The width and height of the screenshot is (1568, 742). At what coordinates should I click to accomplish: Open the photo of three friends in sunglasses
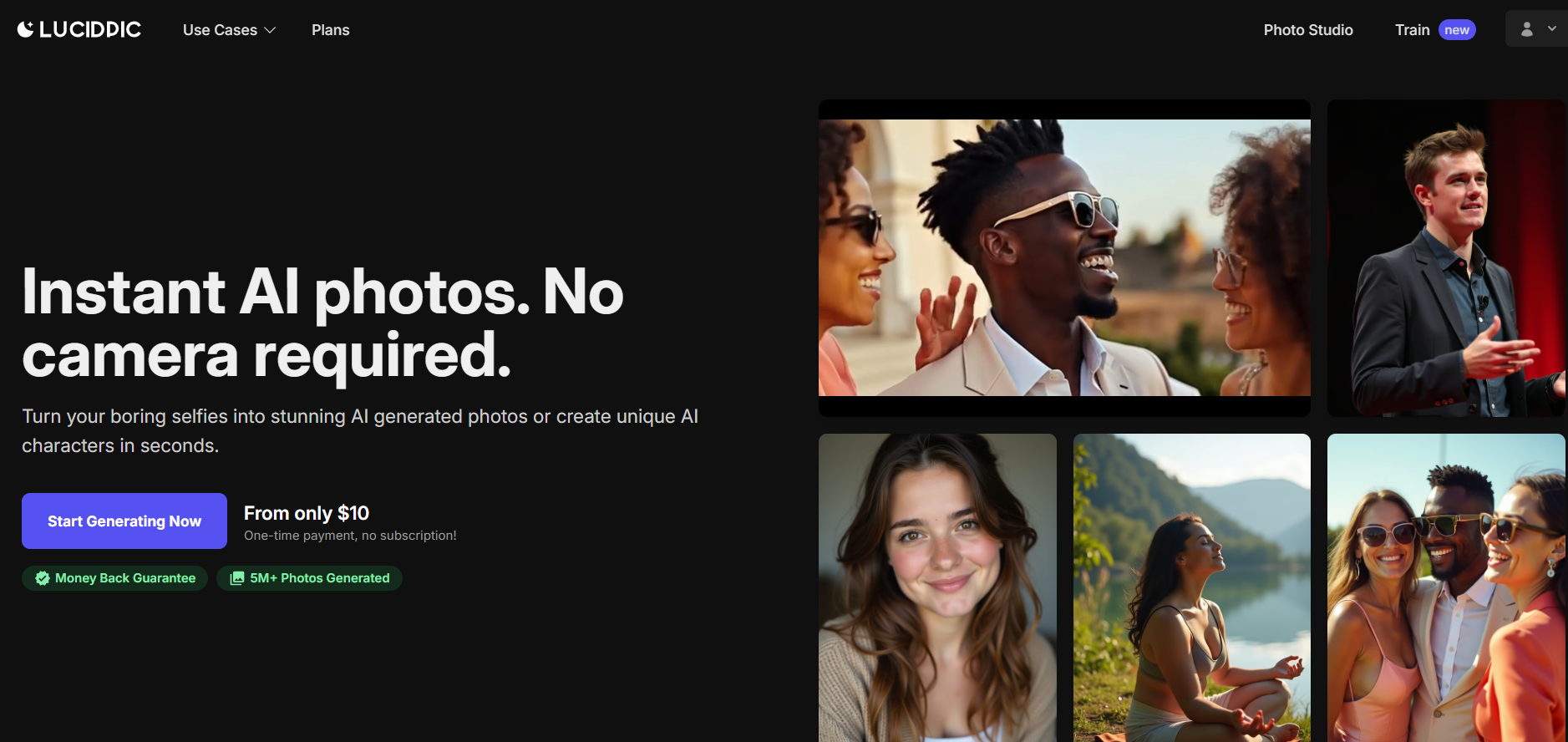[x=1446, y=587]
